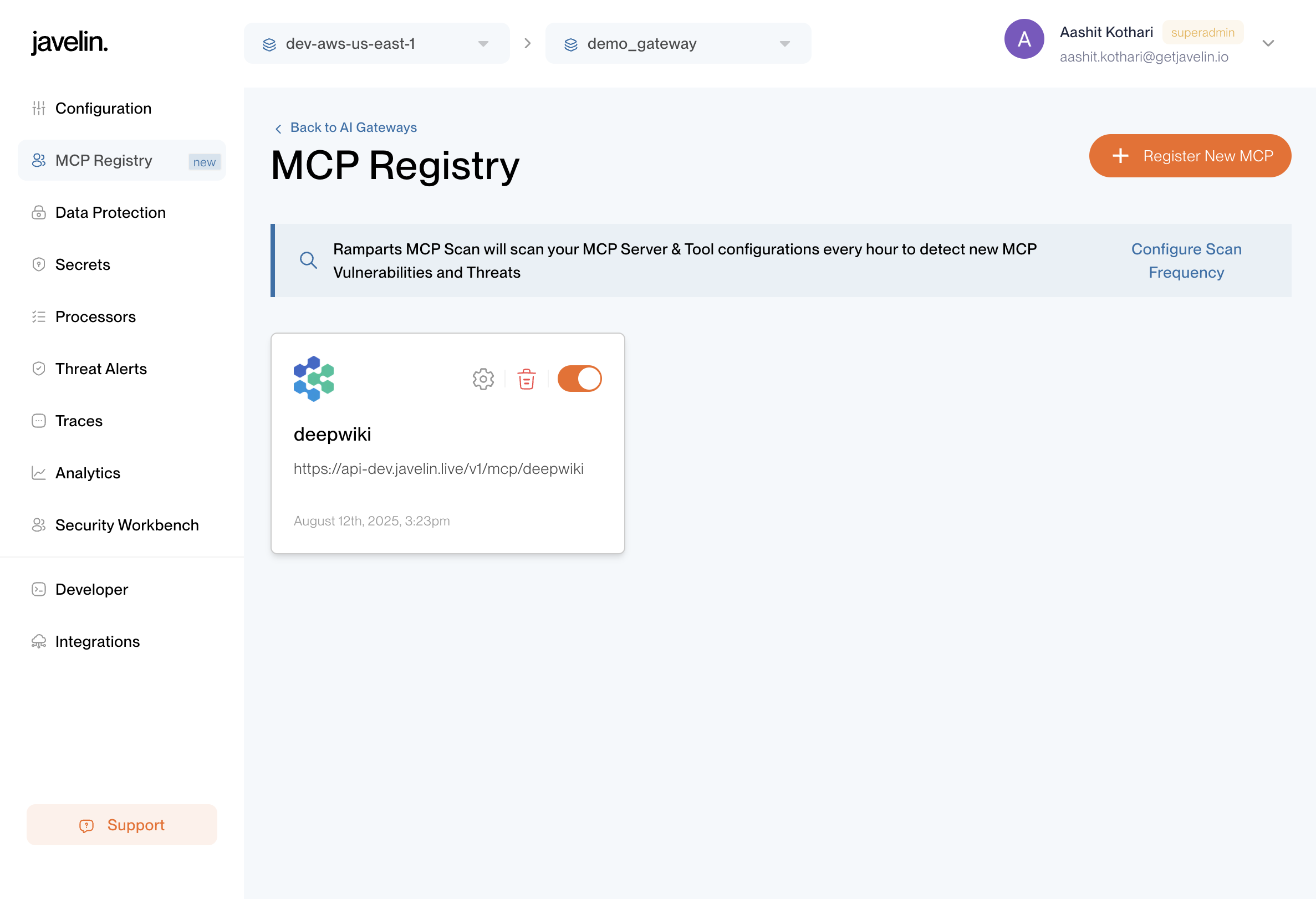Image resolution: width=1316 pixels, height=899 pixels.
Task: Click the Support button
Action: pyautogui.click(x=122, y=824)
